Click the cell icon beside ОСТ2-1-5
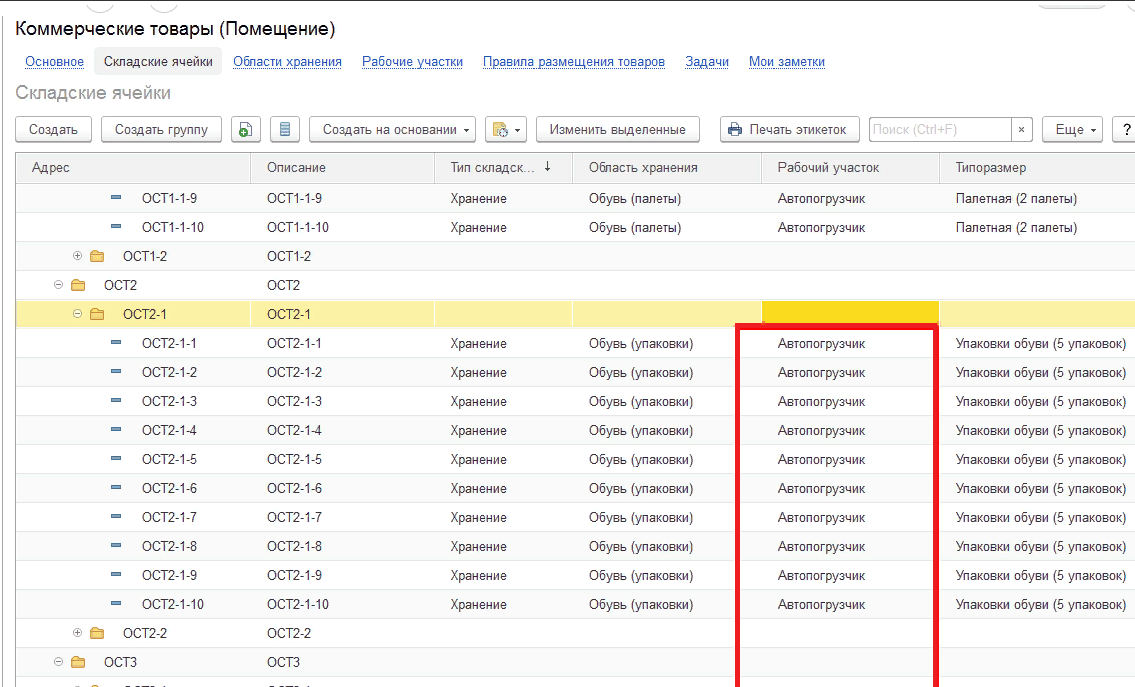1135x687 pixels. (x=116, y=459)
